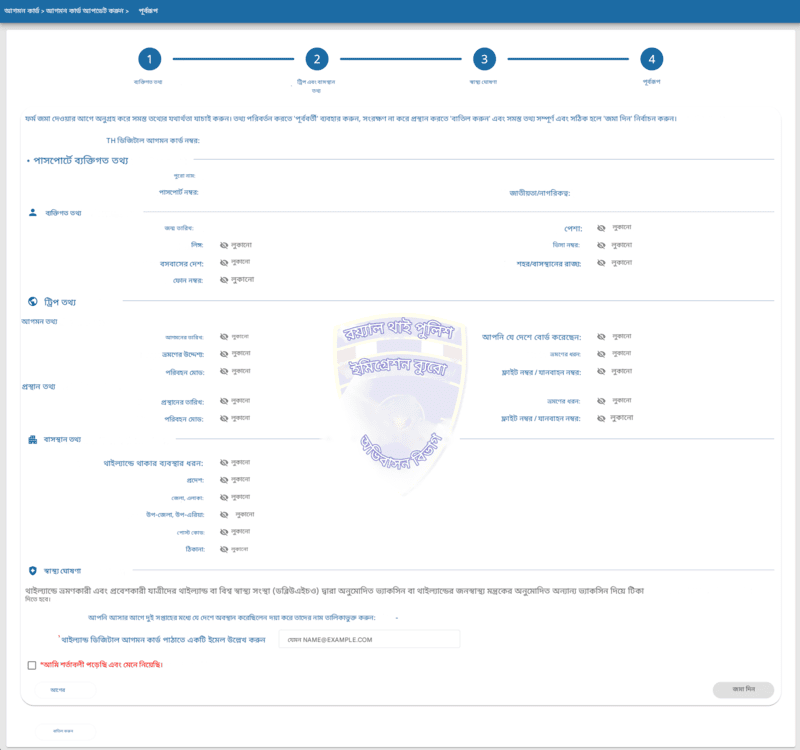Click the person icon for personal information section

tap(33, 213)
